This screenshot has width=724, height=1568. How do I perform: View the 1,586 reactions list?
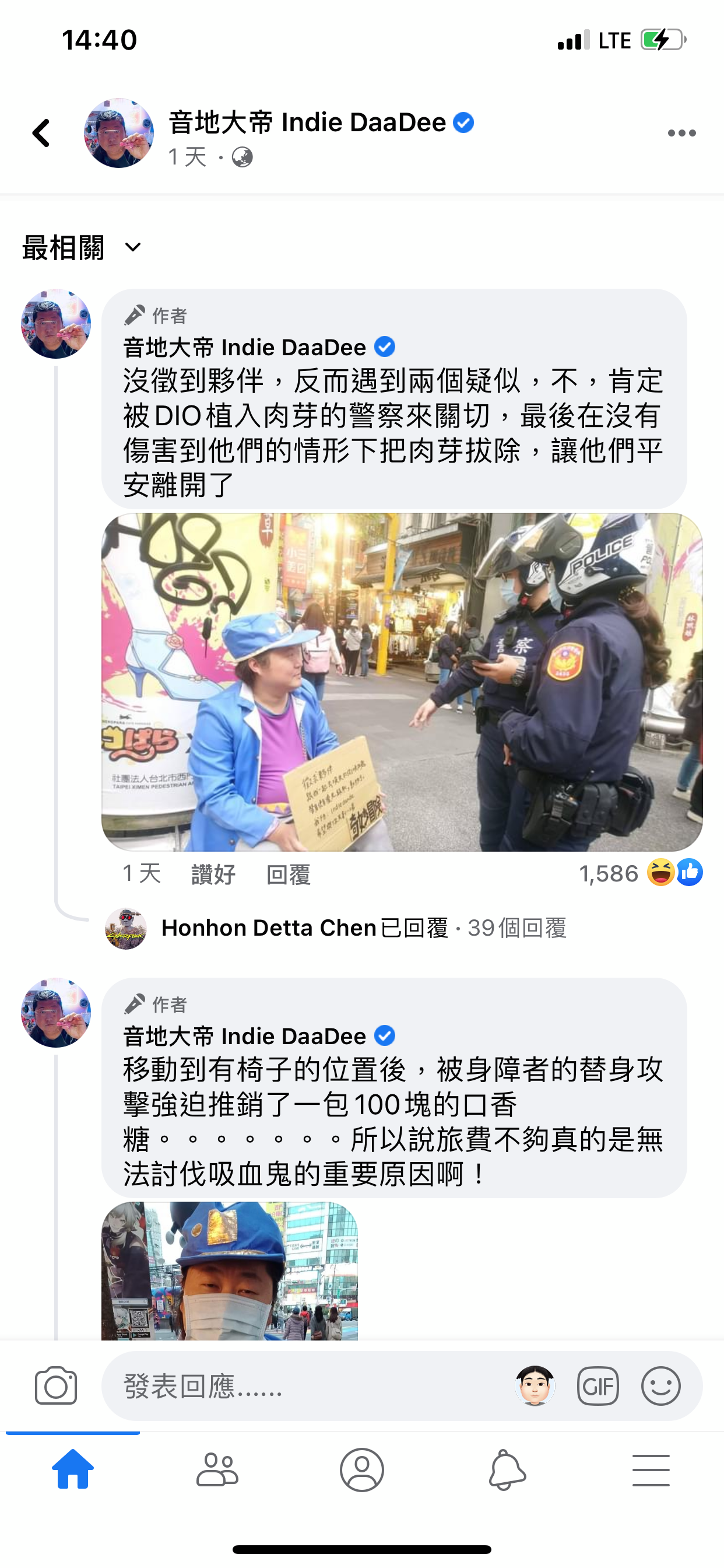coord(641,873)
